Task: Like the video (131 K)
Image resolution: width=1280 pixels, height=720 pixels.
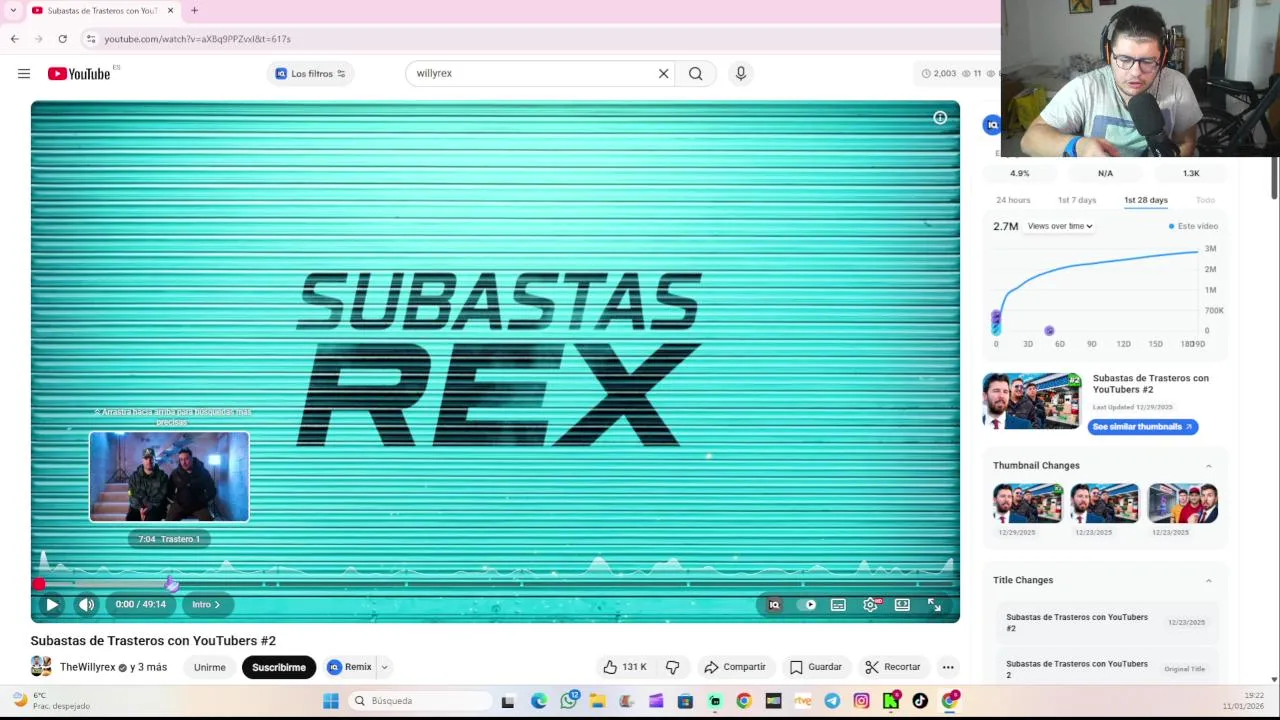Action: (x=625, y=667)
